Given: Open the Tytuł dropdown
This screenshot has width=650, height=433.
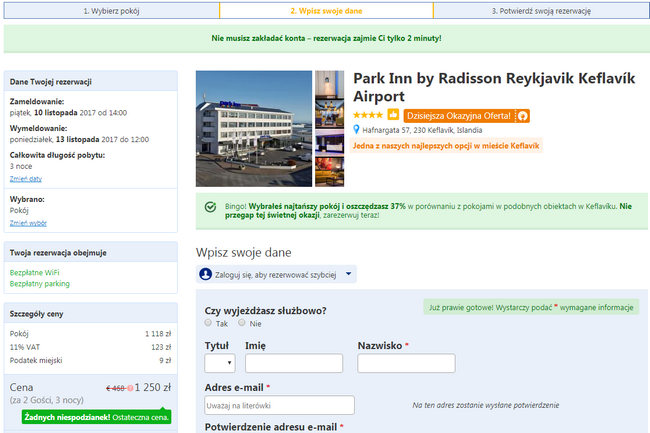Looking at the screenshot, I should (219, 363).
